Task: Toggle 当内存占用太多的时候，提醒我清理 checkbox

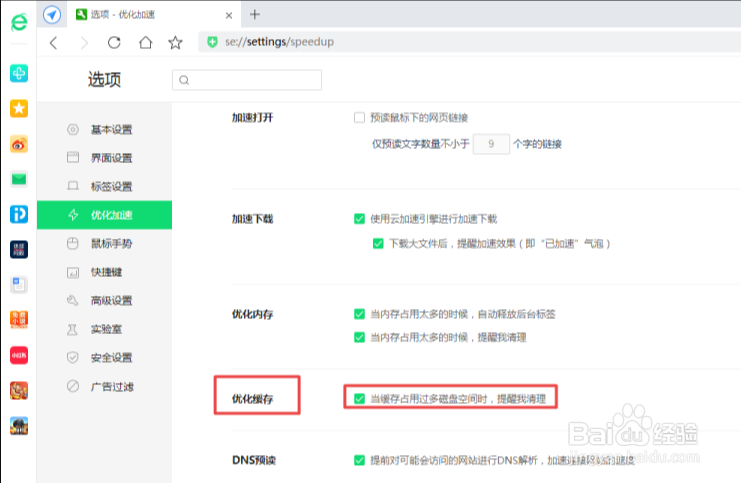Action: (359, 337)
